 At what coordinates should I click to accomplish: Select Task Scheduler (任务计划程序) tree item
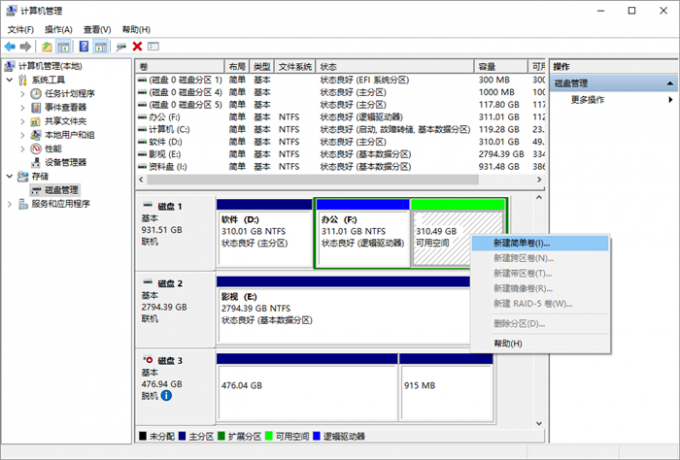[x=62, y=94]
